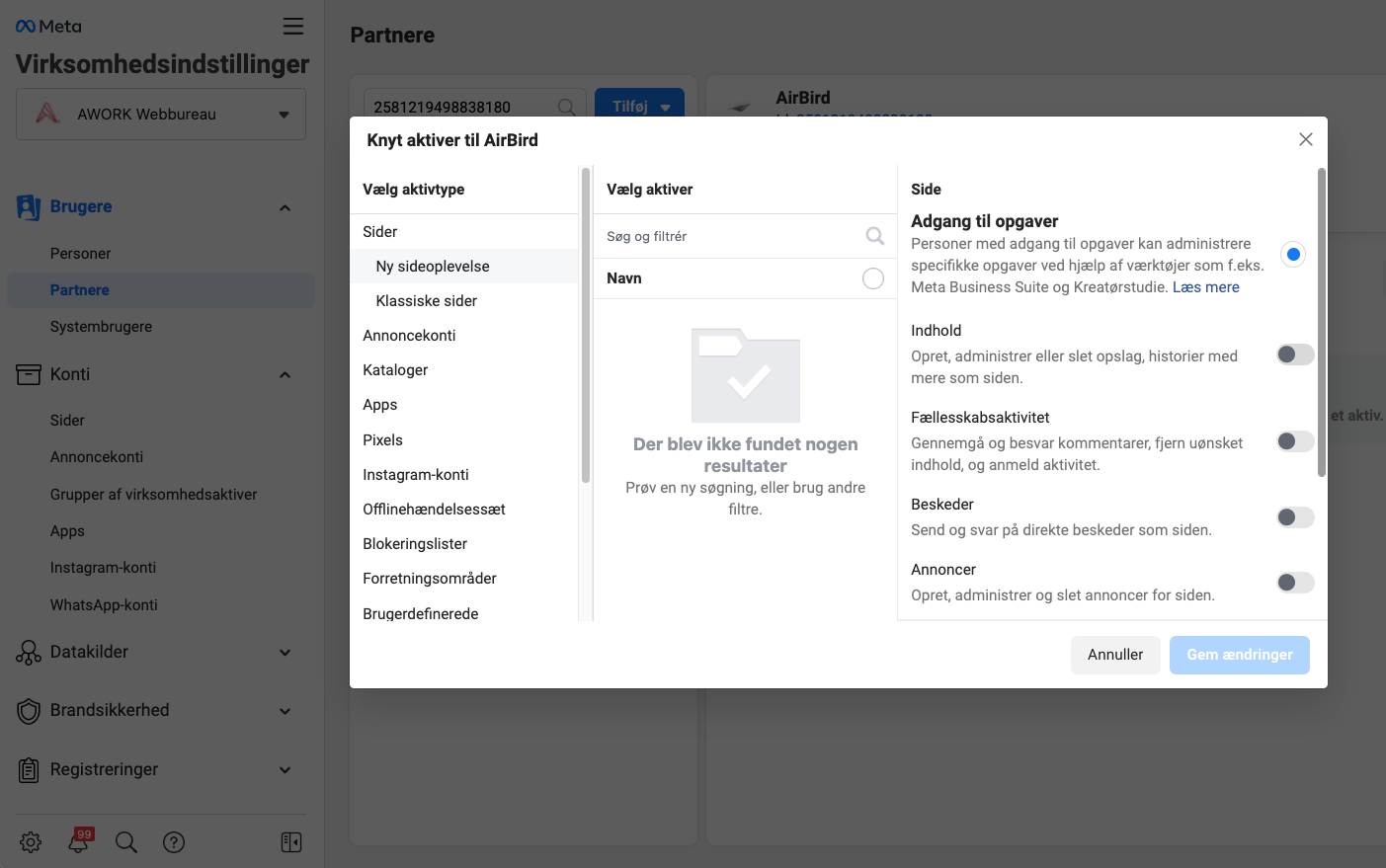Click the Brandsikkerhed shield icon
The height and width of the screenshot is (868, 1386).
(x=29, y=711)
